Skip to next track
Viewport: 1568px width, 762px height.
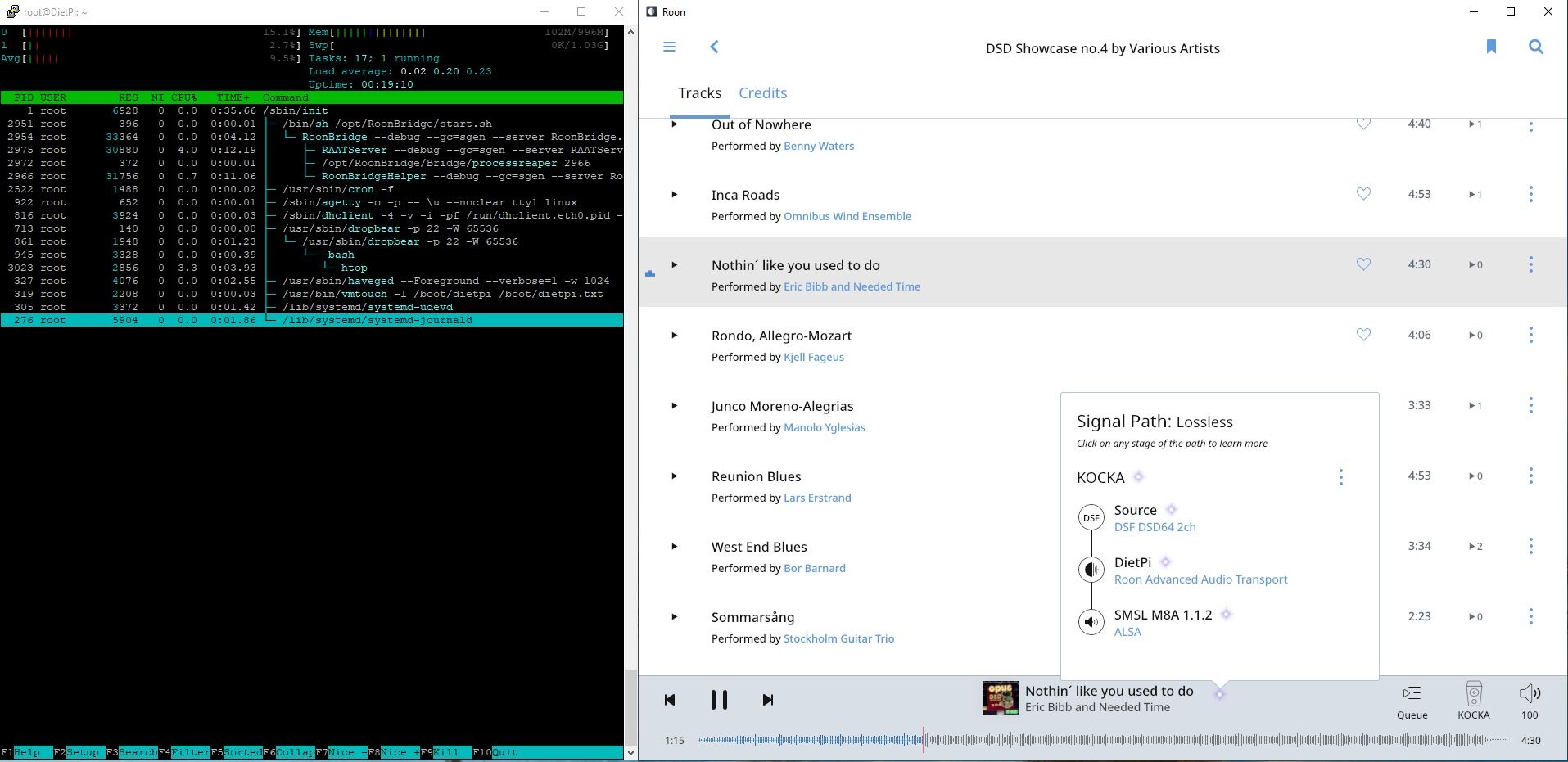[x=767, y=700]
